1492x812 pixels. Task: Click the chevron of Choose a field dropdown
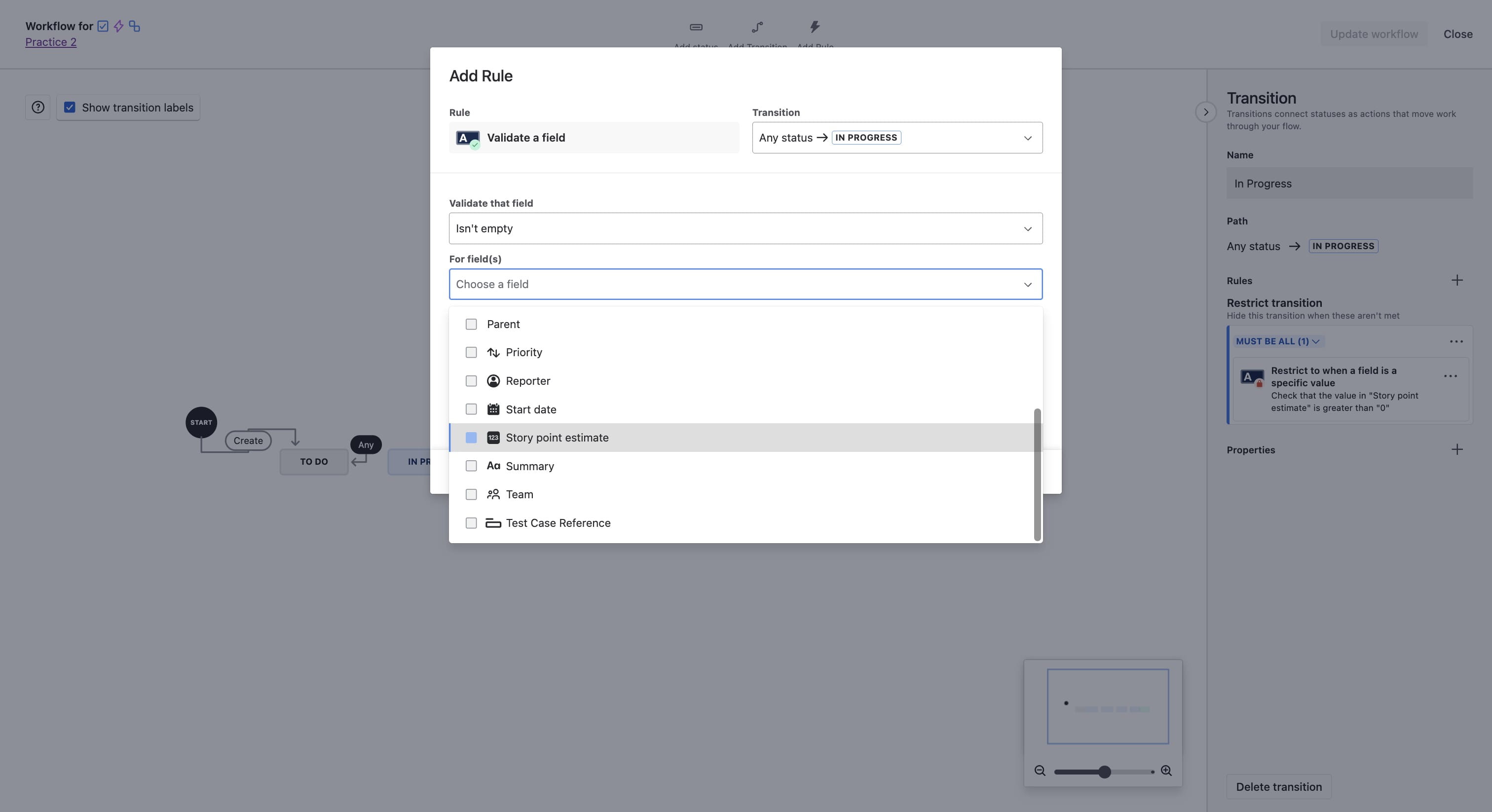pyautogui.click(x=1028, y=284)
